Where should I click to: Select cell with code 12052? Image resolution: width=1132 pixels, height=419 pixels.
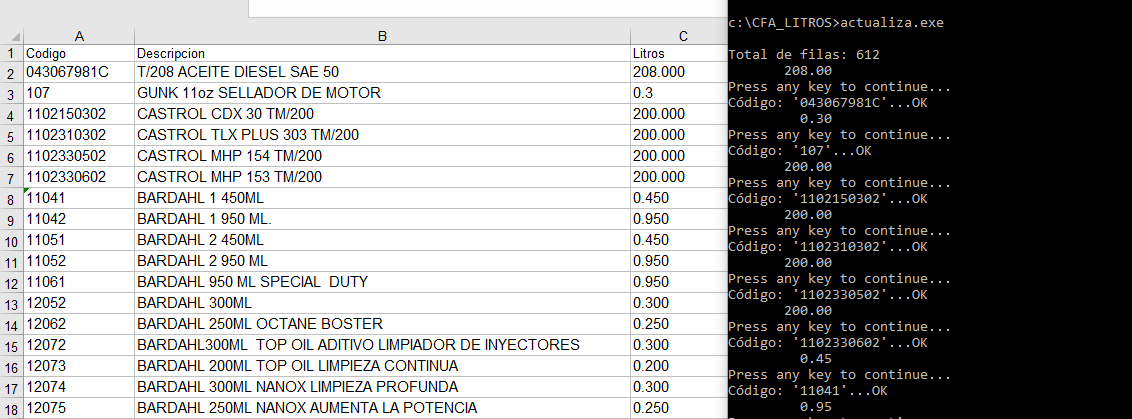79,303
